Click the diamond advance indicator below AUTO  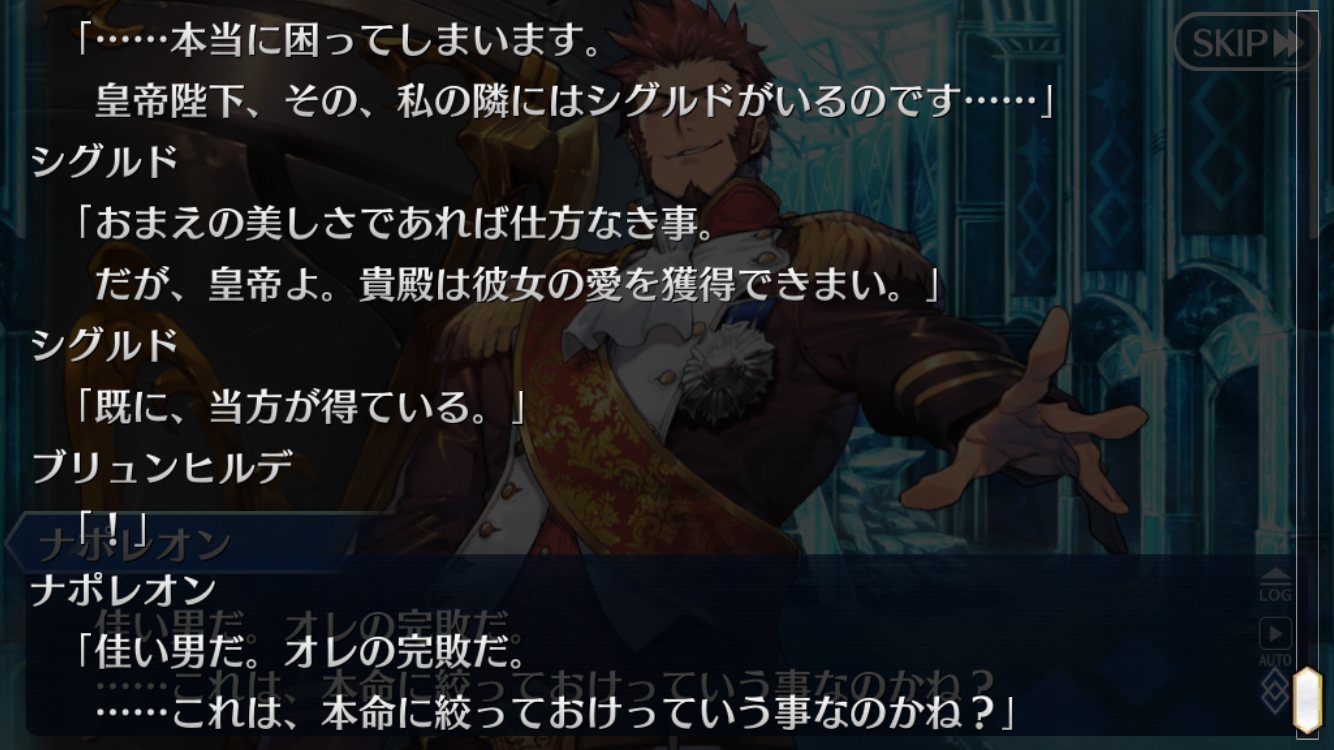click(x=1274, y=688)
